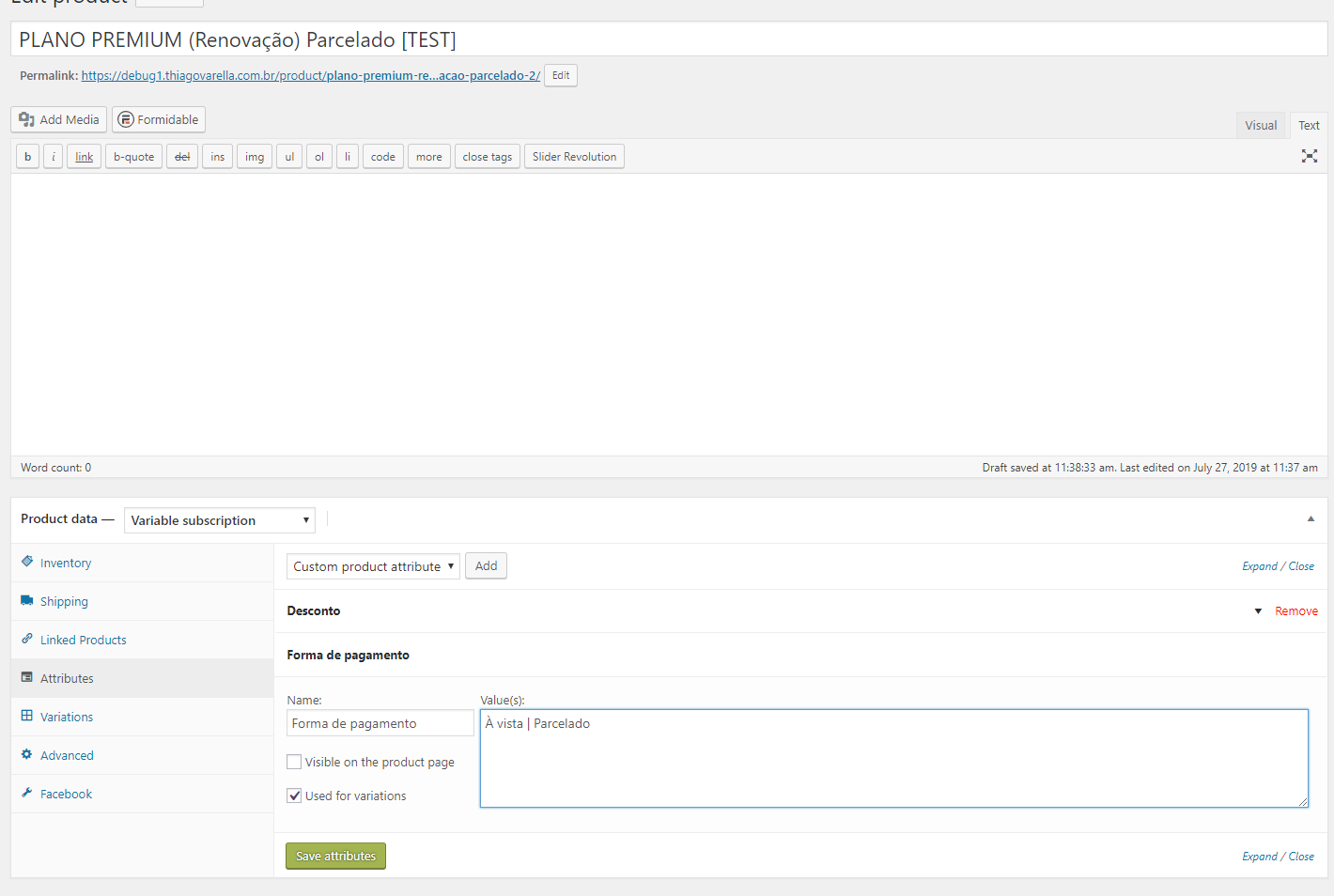Open the Shipping tab

click(143, 601)
